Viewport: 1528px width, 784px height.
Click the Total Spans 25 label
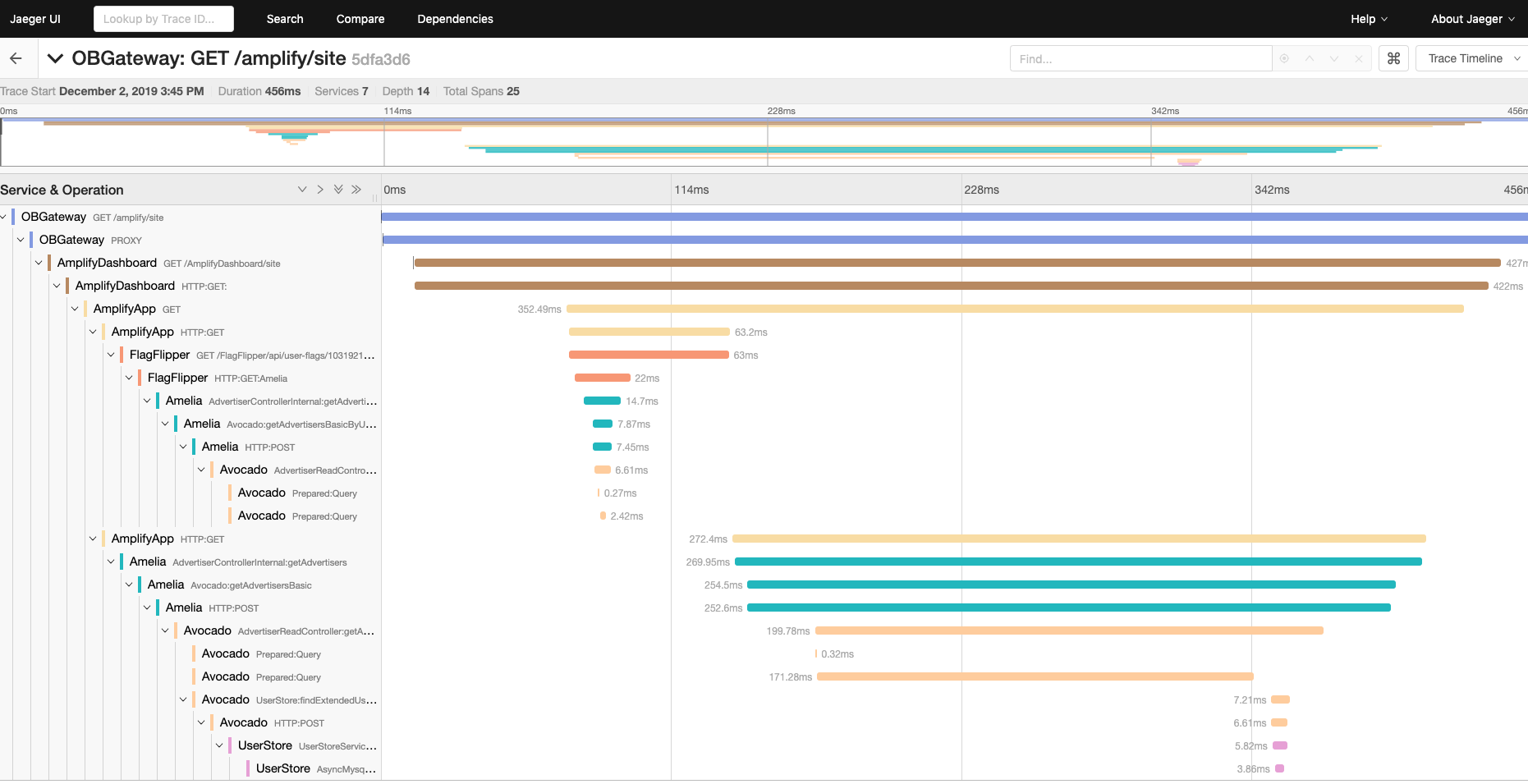481,91
